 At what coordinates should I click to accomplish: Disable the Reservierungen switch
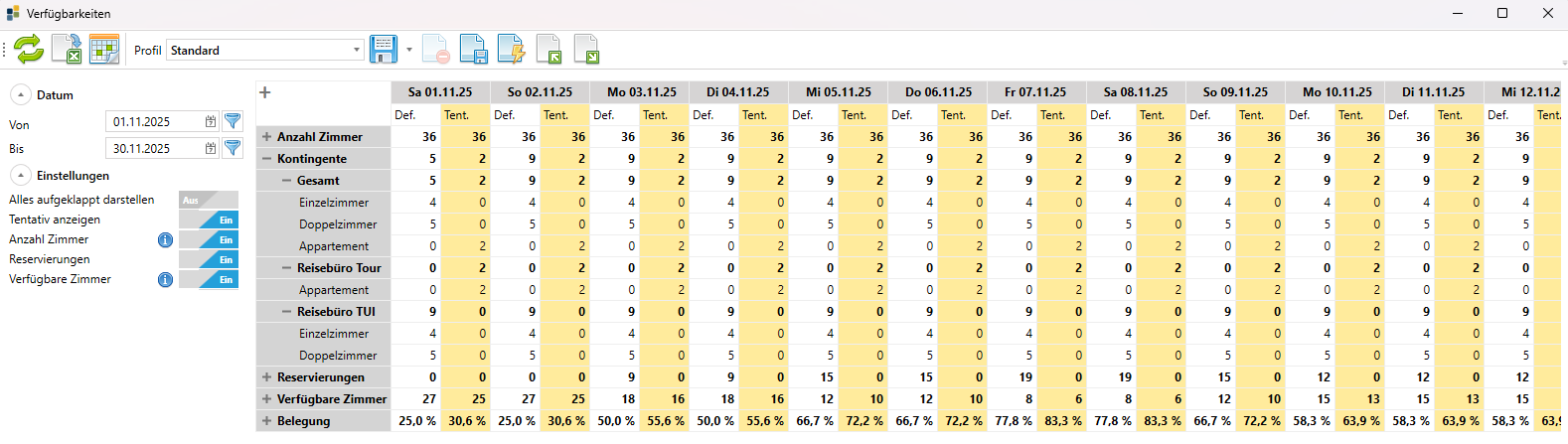(209, 259)
